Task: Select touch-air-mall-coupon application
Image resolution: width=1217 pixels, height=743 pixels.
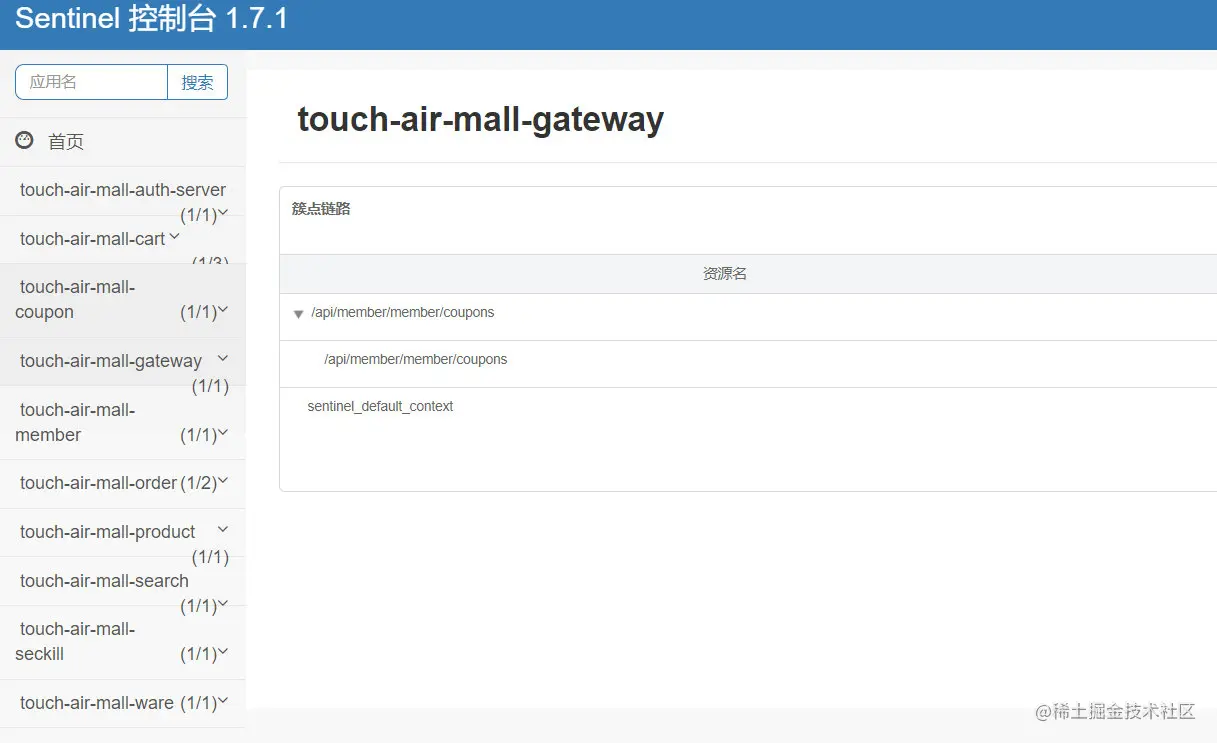Action: click(77, 299)
